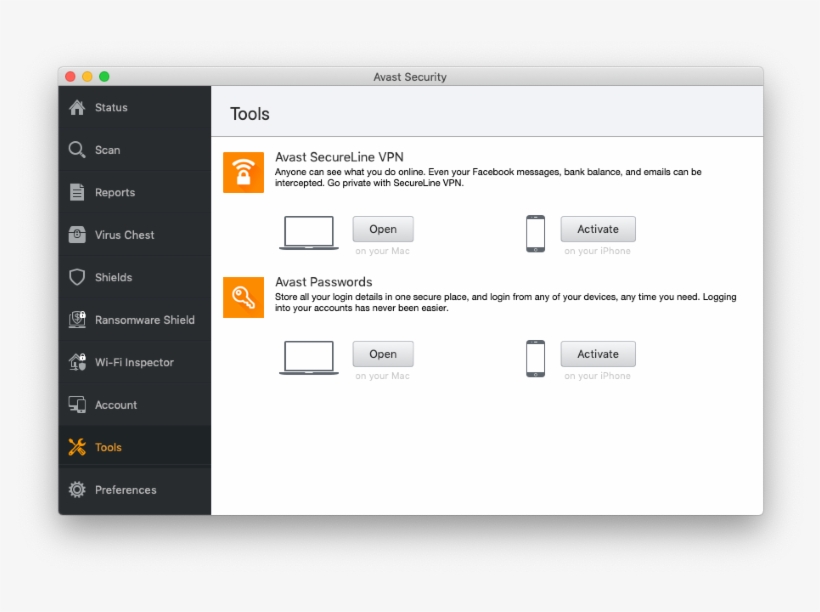Select the Shields icon in sidebar
Image resolution: width=820 pixels, height=612 pixels.
[77, 277]
